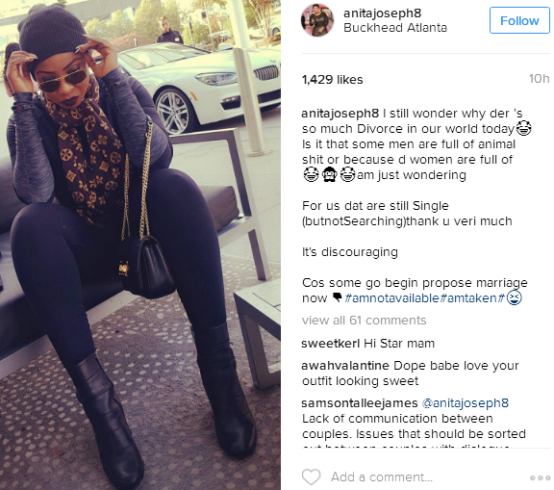Like the post with the heart icon
554x490 pixels.
pos(311,477)
